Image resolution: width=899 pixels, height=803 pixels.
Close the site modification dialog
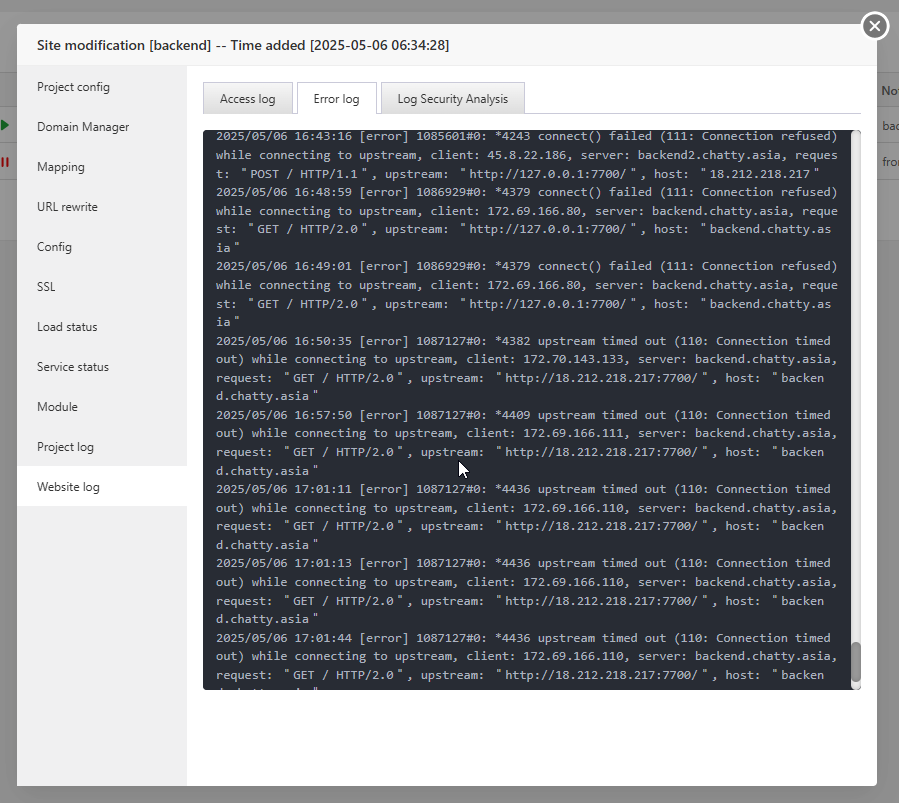click(x=874, y=26)
